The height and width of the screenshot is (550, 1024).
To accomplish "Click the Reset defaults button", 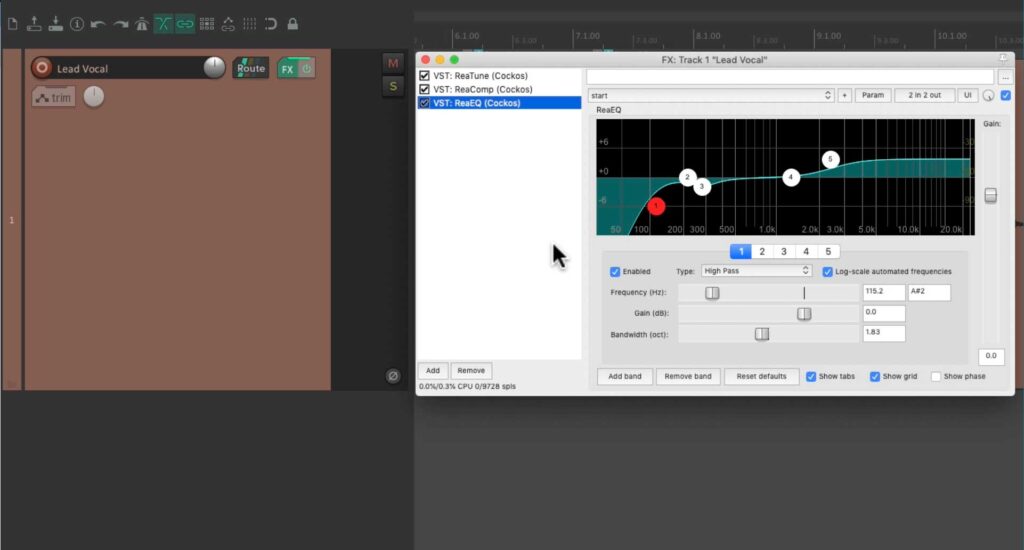I will (761, 377).
